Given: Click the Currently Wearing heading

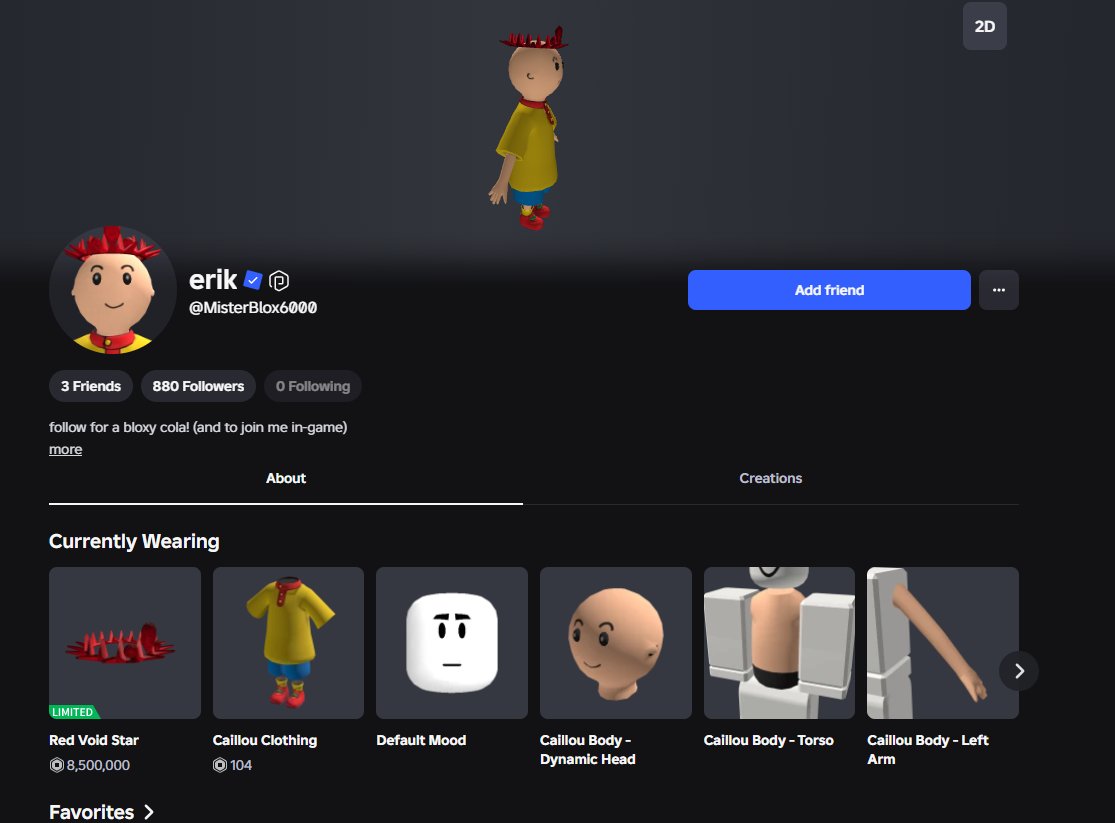Looking at the screenshot, I should 134,542.
